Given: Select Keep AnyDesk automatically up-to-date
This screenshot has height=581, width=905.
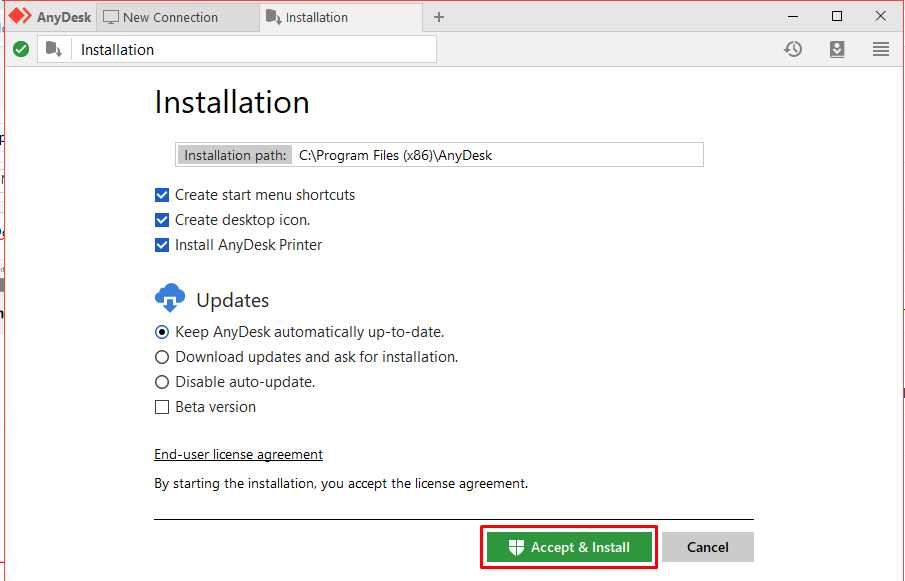Looking at the screenshot, I should [x=162, y=332].
